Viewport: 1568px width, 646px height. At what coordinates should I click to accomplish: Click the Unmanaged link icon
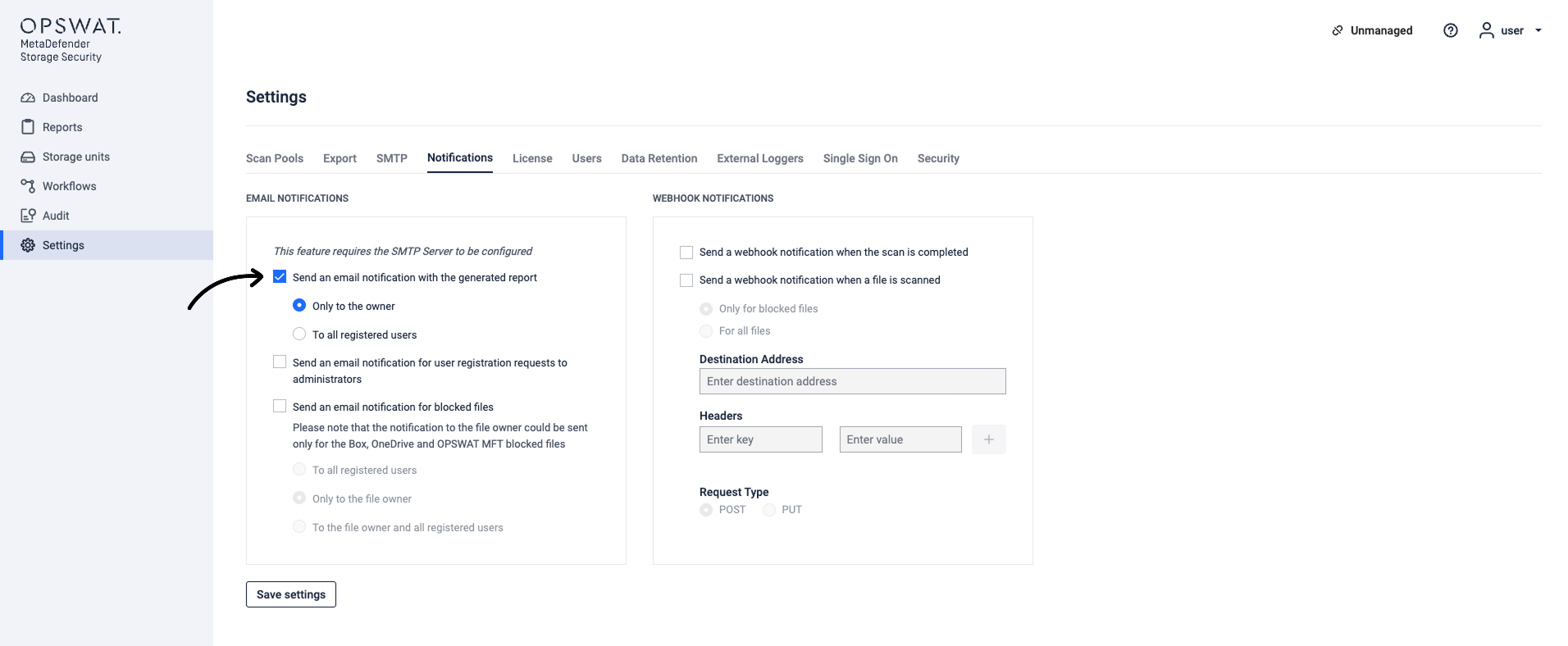1338,30
